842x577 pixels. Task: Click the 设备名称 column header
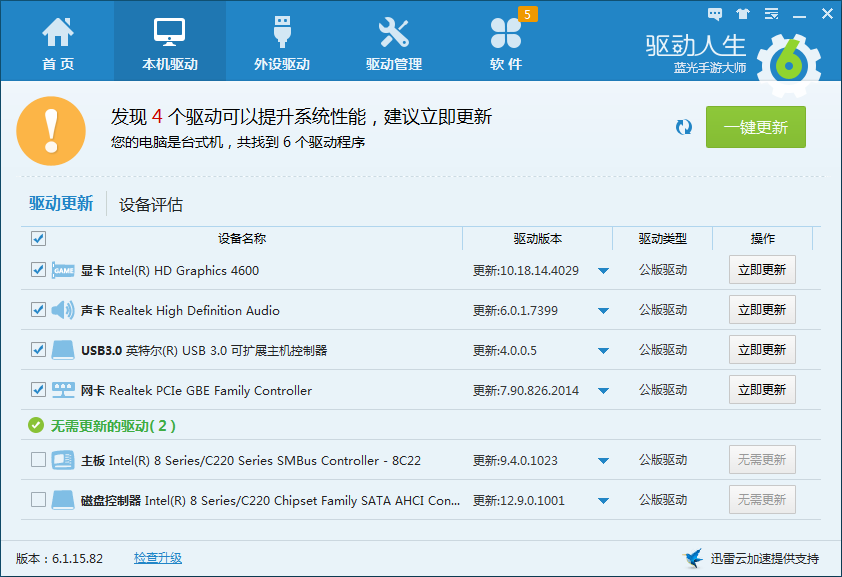pos(242,238)
